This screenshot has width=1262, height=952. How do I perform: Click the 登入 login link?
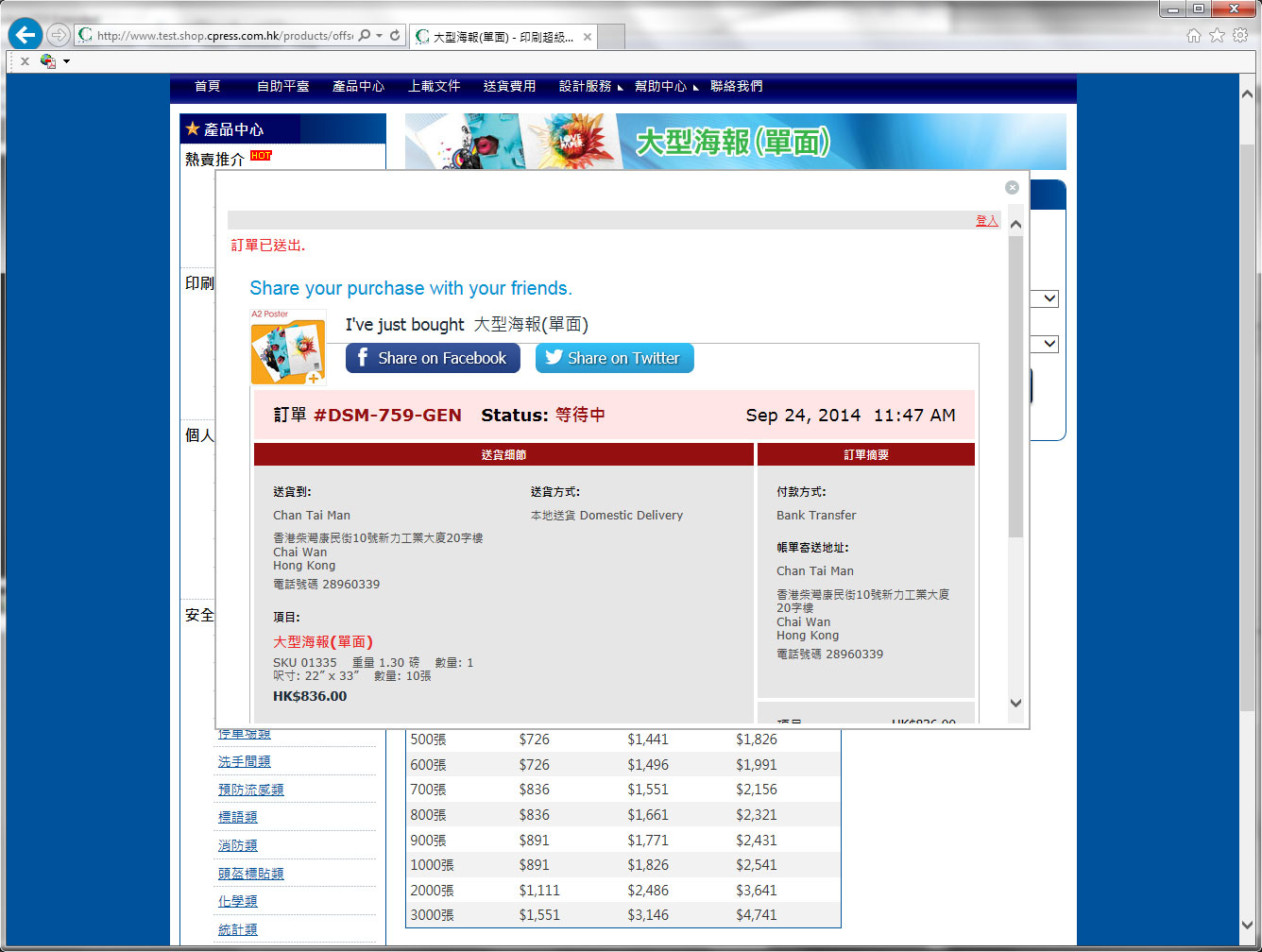coord(986,220)
